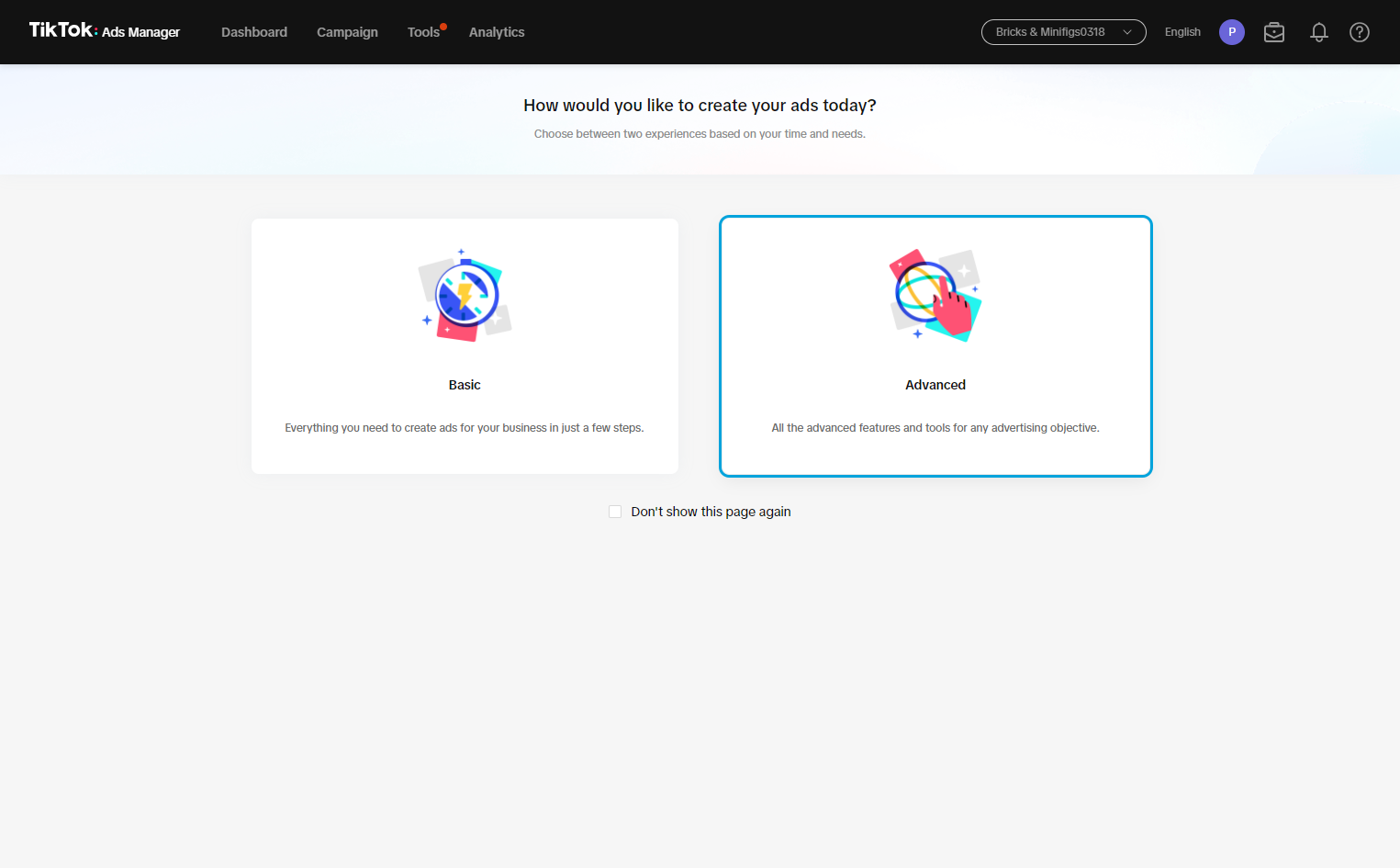Viewport: 1400px width, 868px height.
Task: Select the Advanced title label
Action: click(x=935, y=385)
